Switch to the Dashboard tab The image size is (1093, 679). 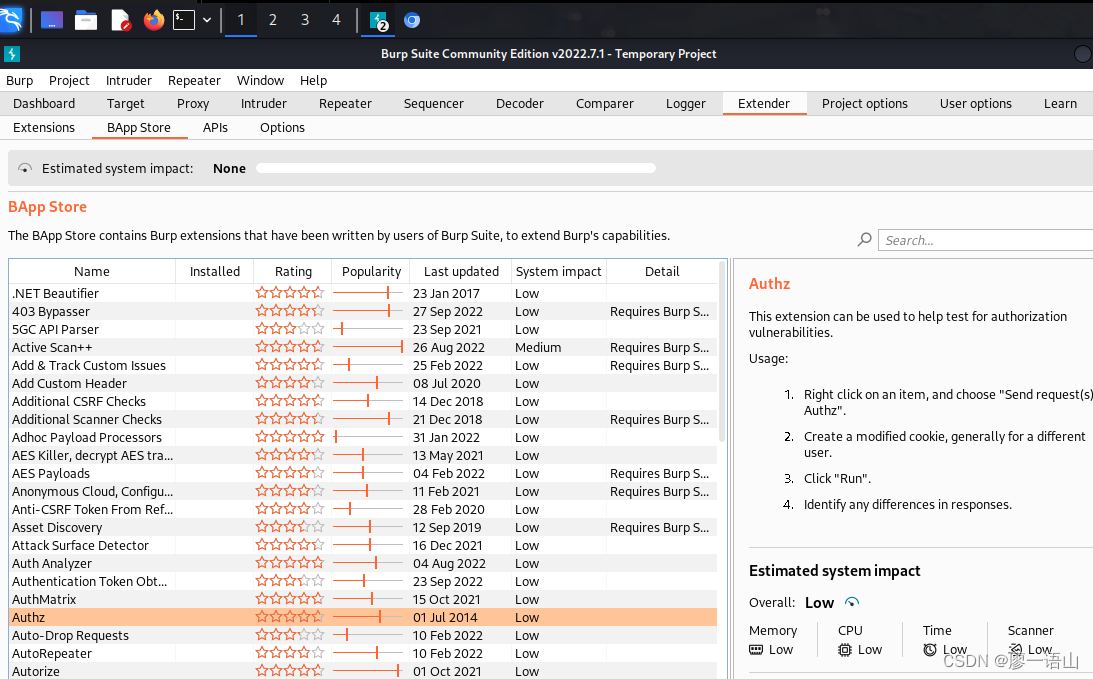click(44, 103)
